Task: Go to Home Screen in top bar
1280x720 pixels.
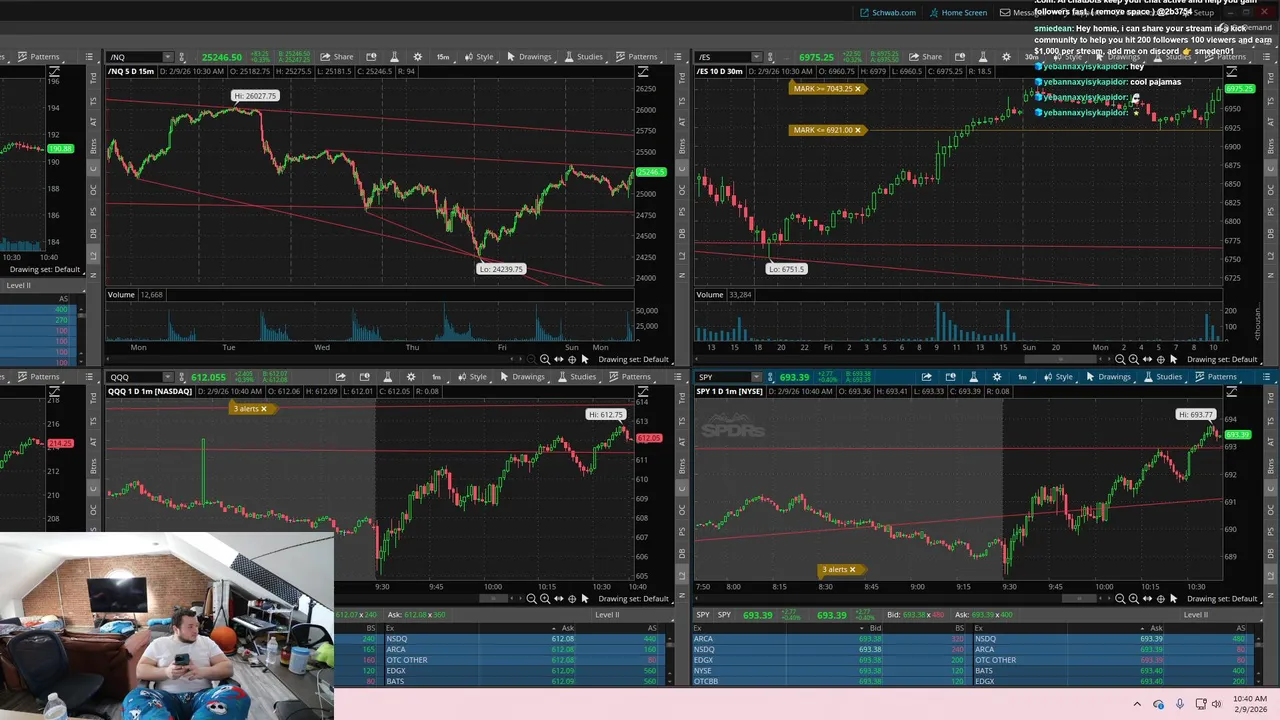Action: click(958, 13)
